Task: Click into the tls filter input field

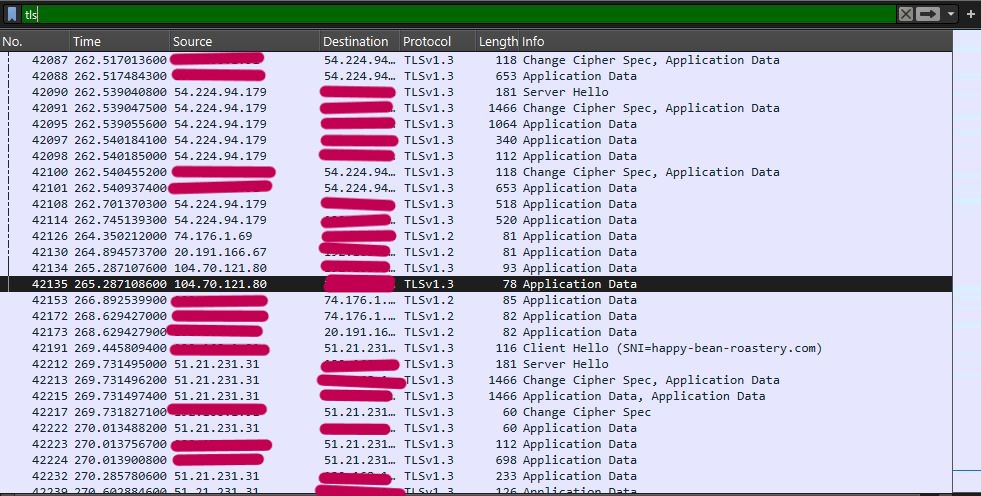Action: [459, 14]
